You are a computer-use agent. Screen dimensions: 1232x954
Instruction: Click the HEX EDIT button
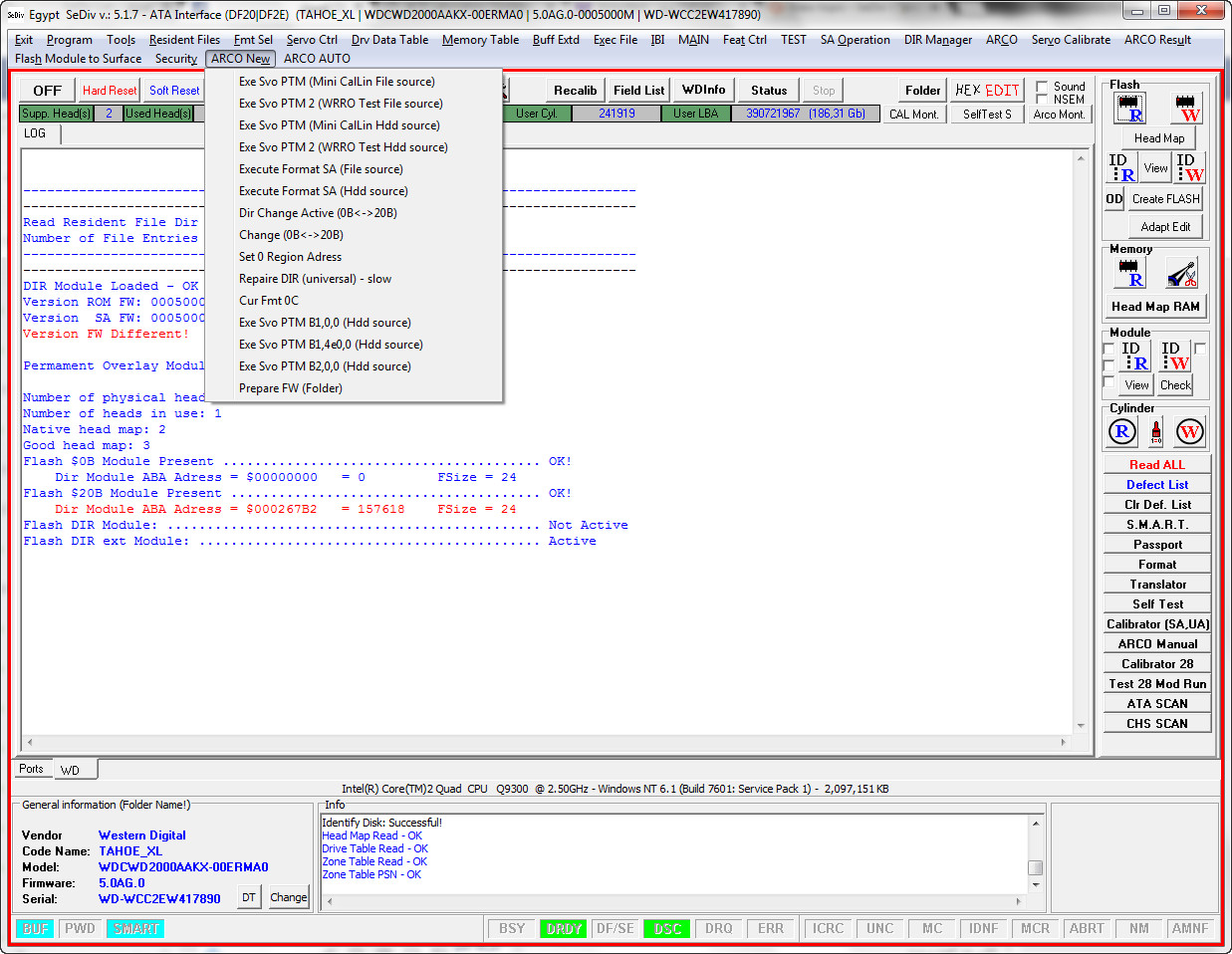tap(986, 90)
